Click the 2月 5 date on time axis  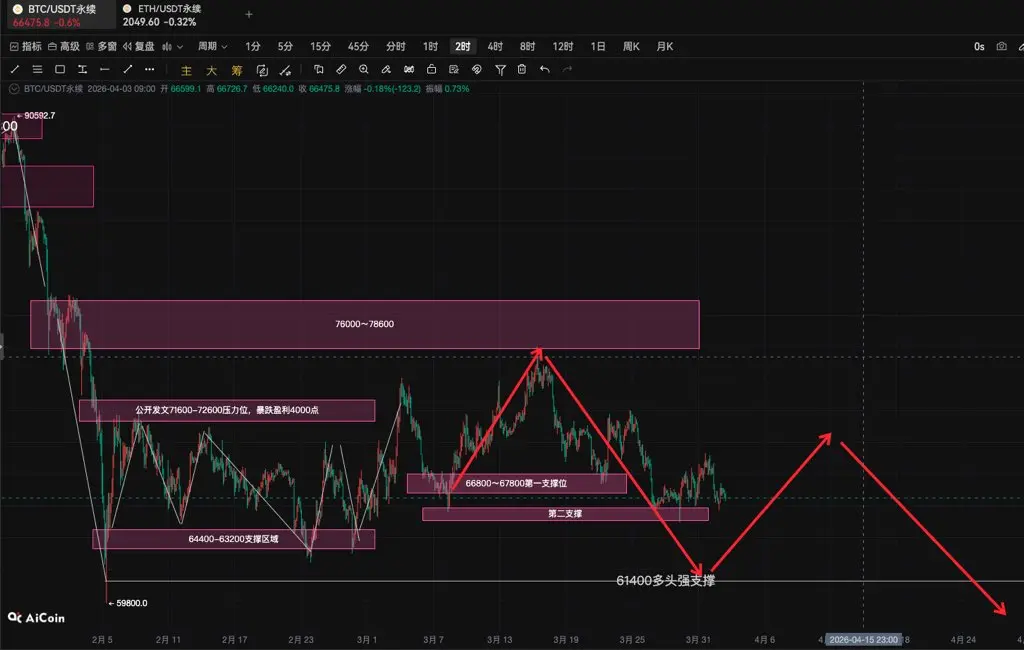[102, 640]
